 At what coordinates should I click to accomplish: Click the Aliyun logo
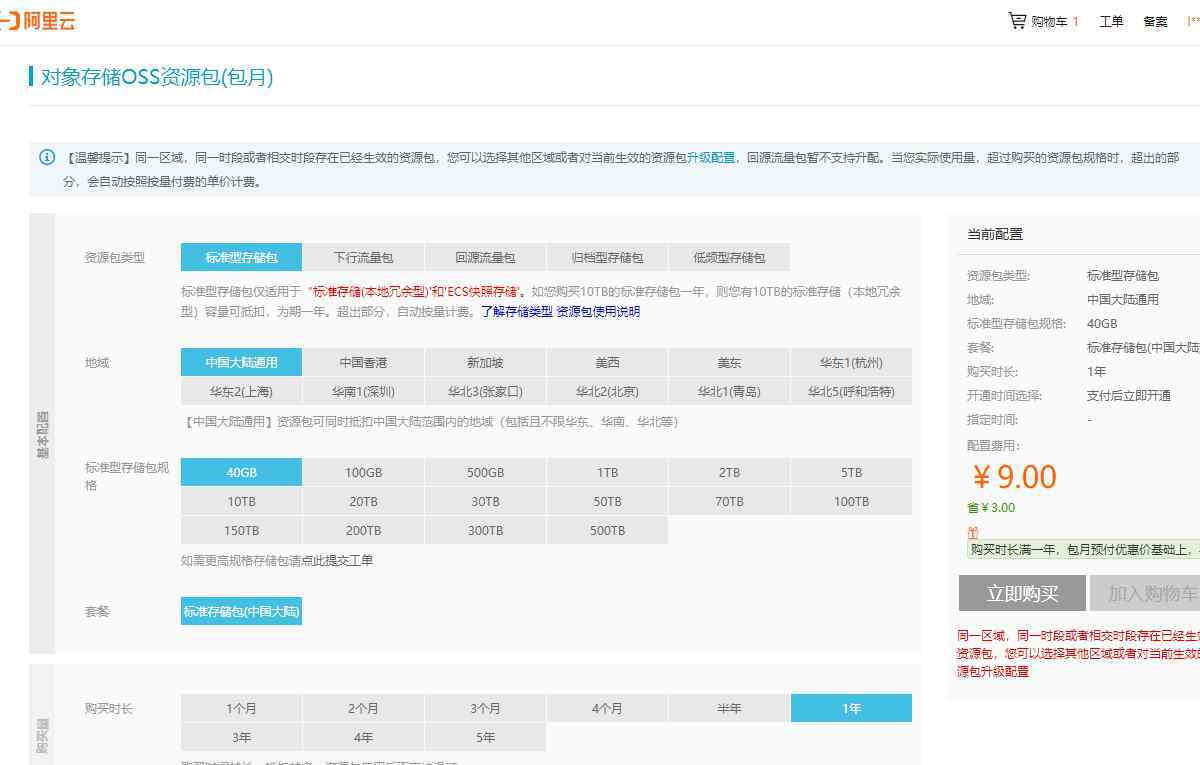click(38, 20)
